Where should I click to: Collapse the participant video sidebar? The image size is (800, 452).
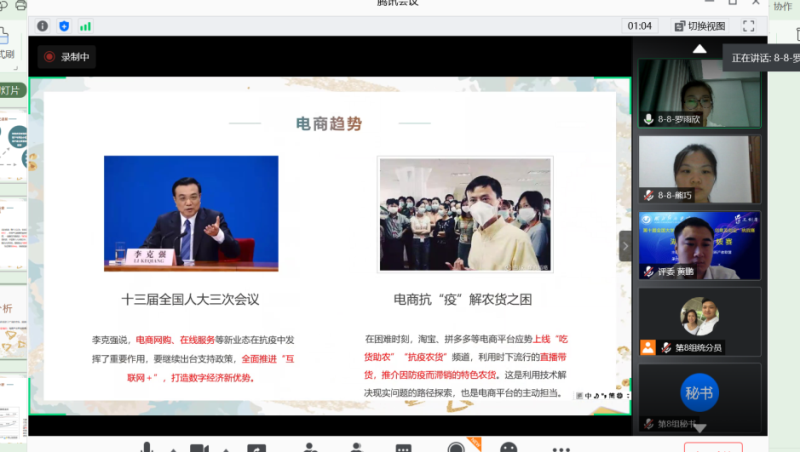coord(626,246)
